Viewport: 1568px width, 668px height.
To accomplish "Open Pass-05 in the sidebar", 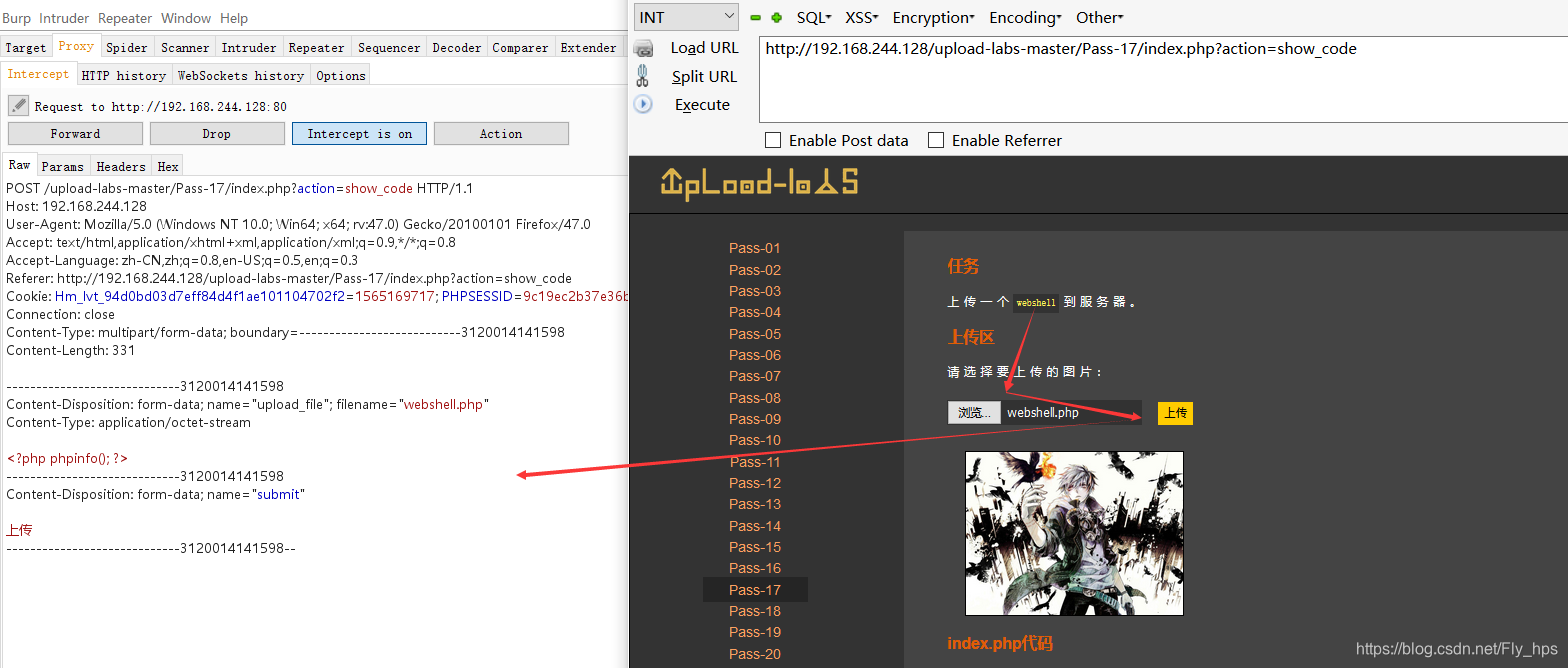I will (755, 334).
